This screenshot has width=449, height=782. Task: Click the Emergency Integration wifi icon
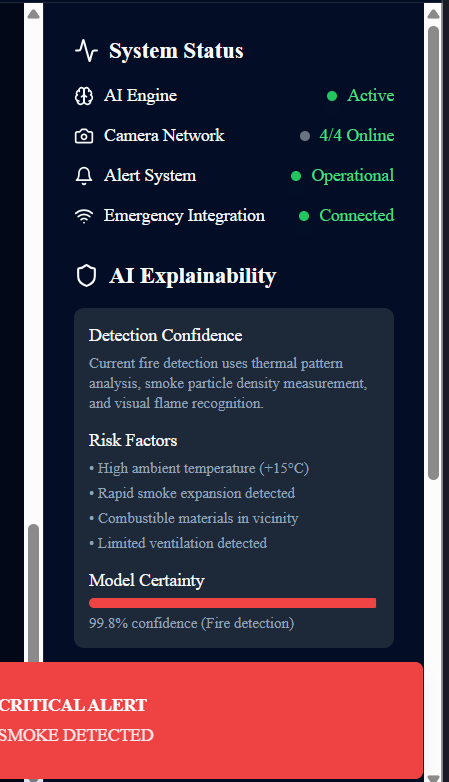(x=84, y=216)
